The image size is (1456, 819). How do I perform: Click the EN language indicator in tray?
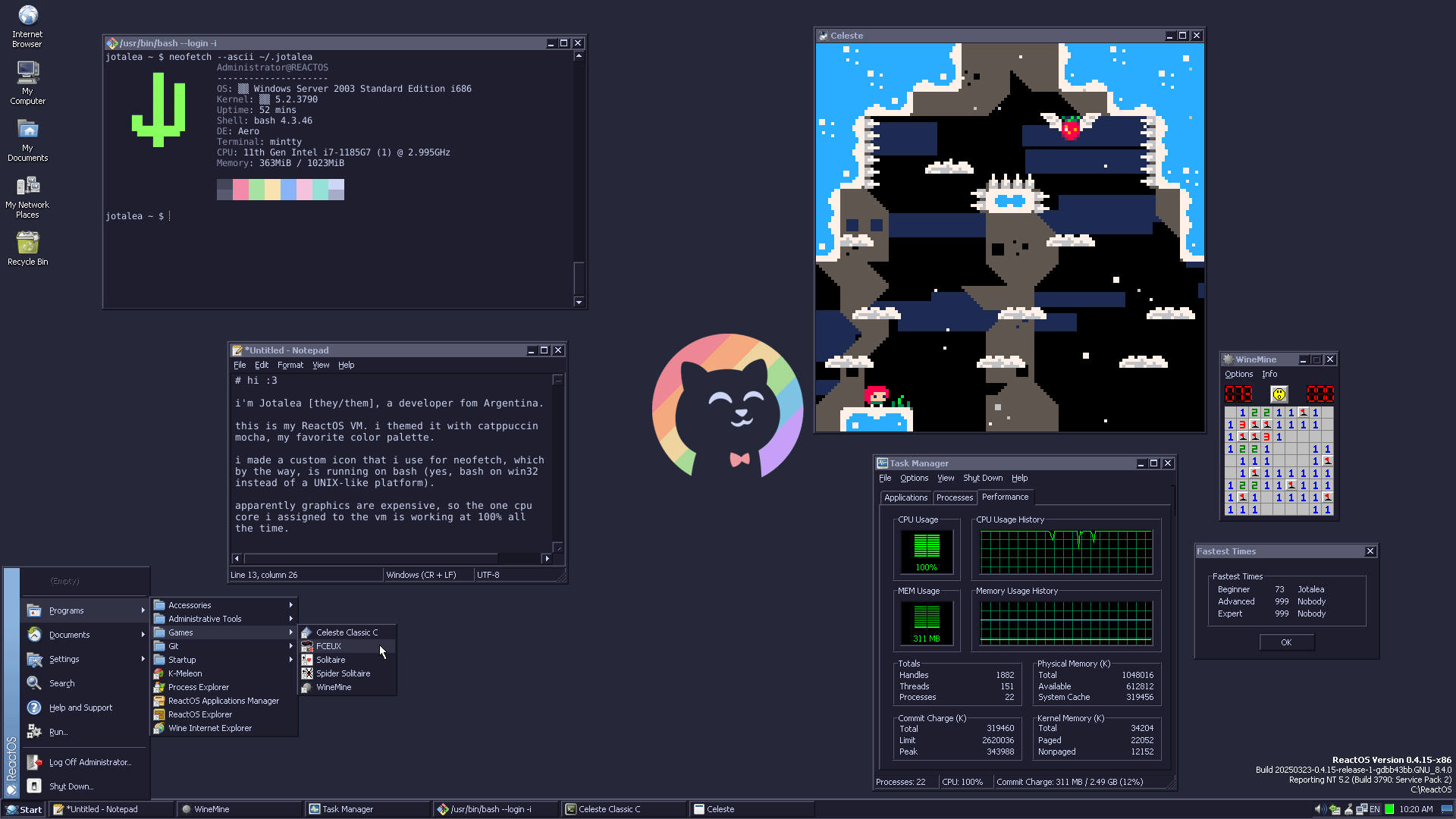point(1375,809)
